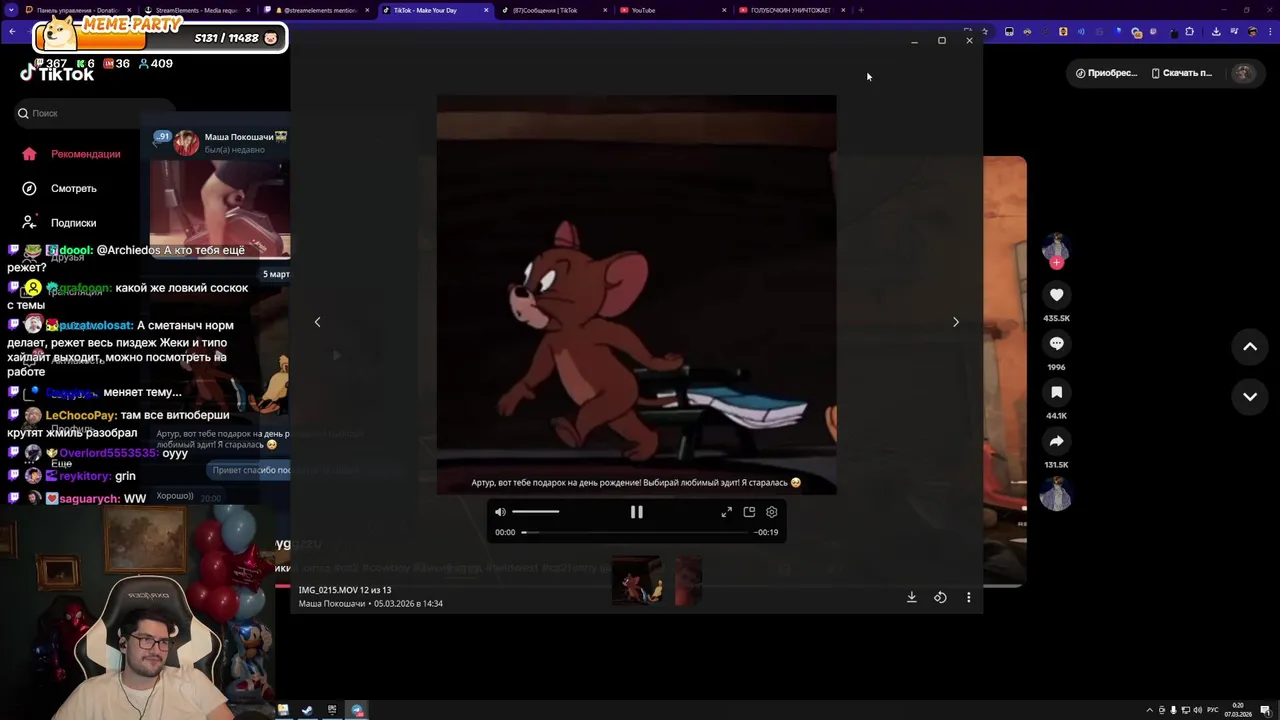The width and height of the screenshot is (1280, 720).
Task: Select the red thumbnail next to Jerry
Action: tap(688, 580)
